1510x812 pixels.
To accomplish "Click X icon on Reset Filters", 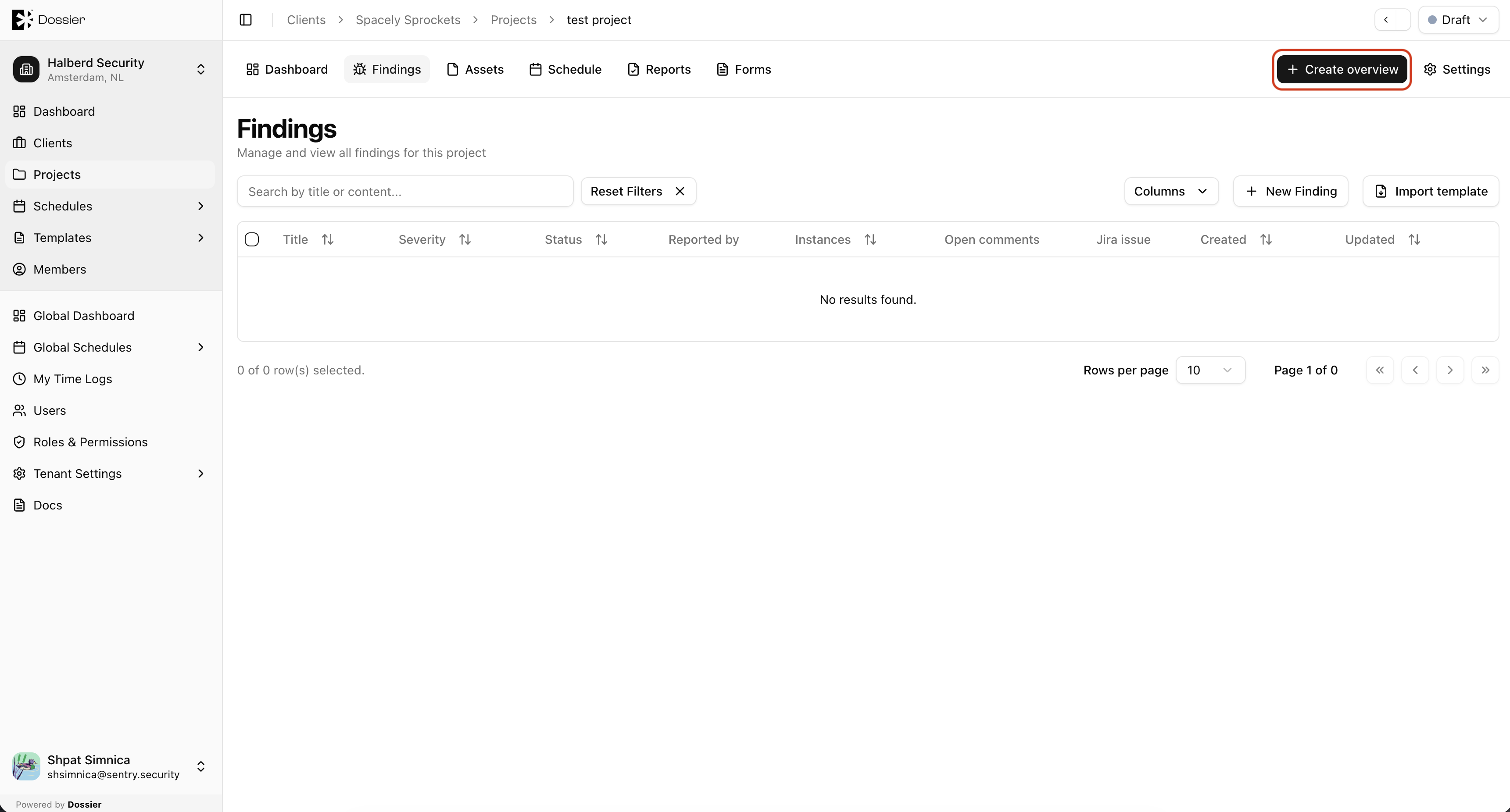I will pyautogui.click(x=680, y=192).
